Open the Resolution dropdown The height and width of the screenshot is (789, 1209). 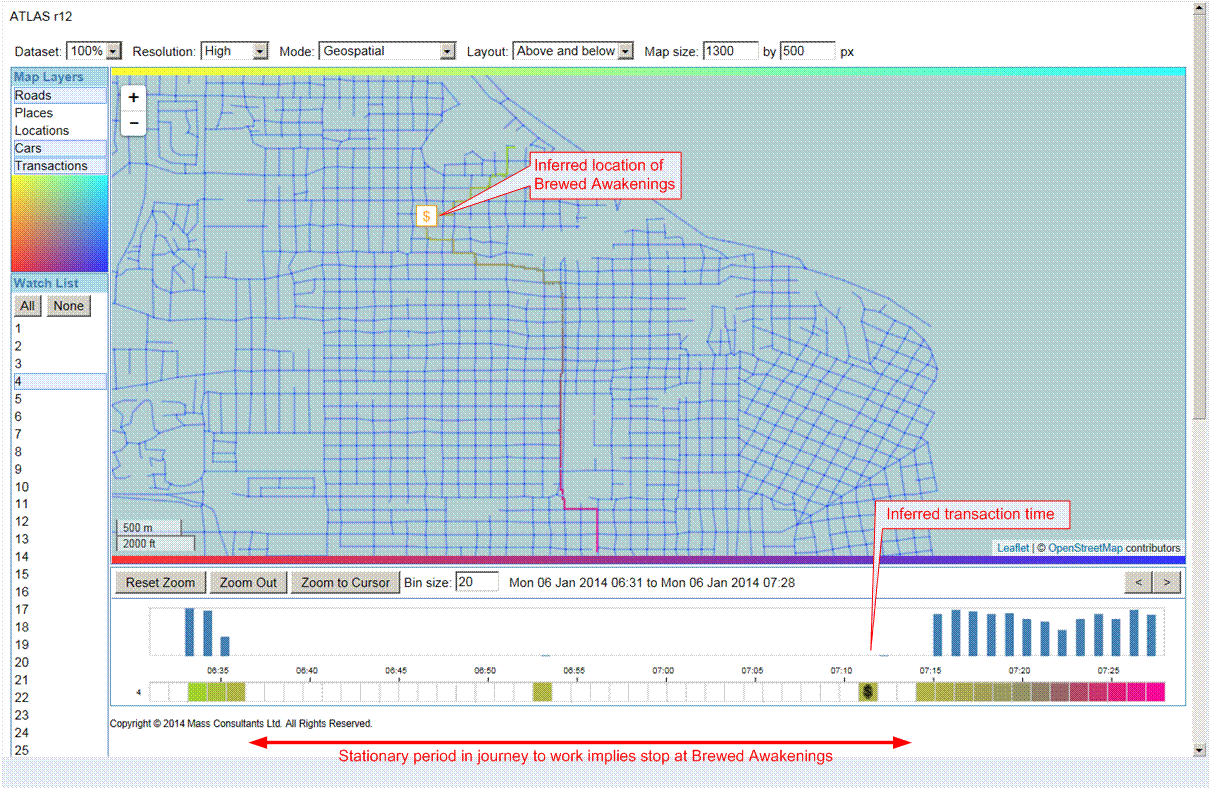tap(235, 51)
